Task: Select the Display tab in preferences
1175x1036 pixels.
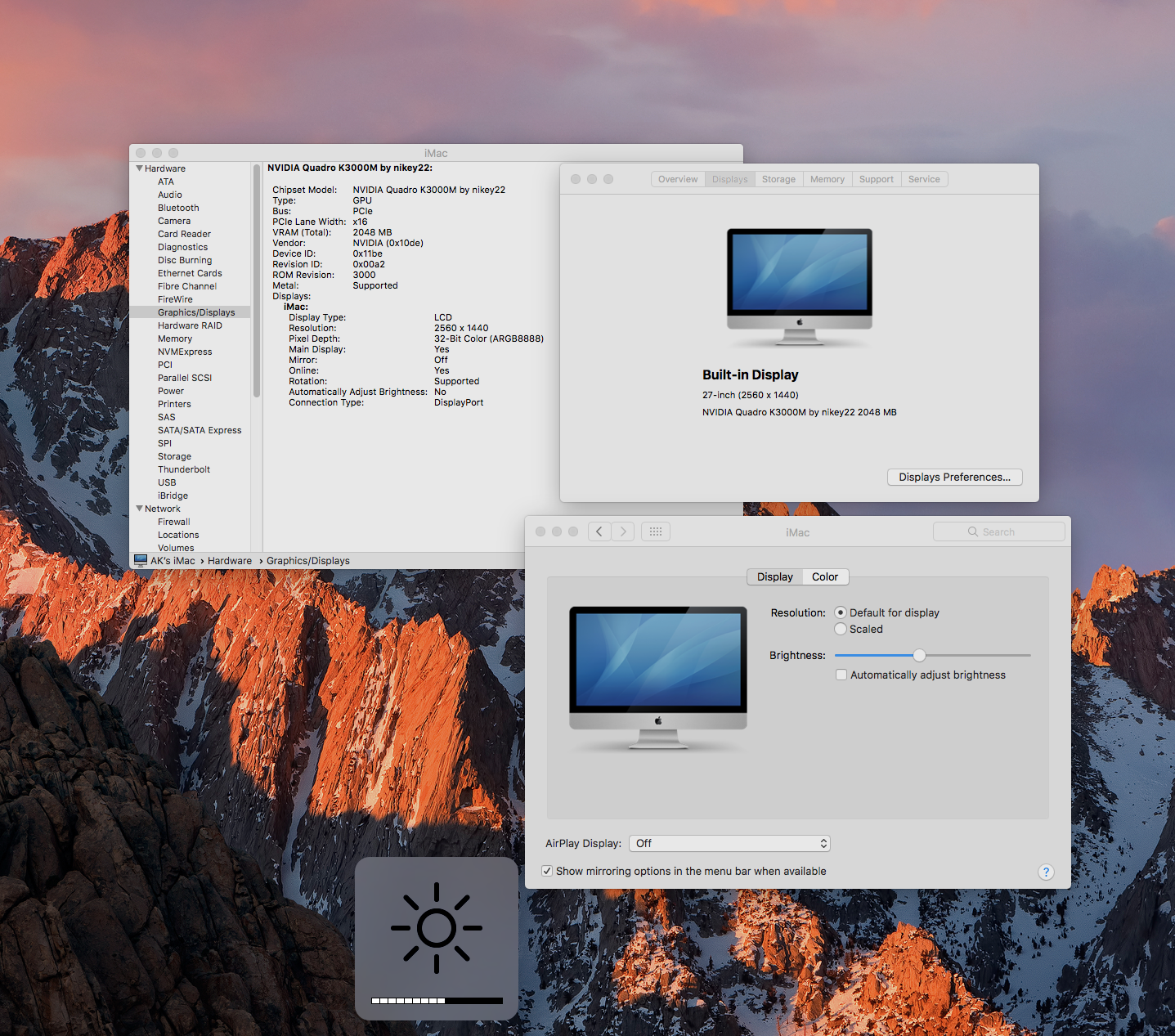Action: (775, 576)
